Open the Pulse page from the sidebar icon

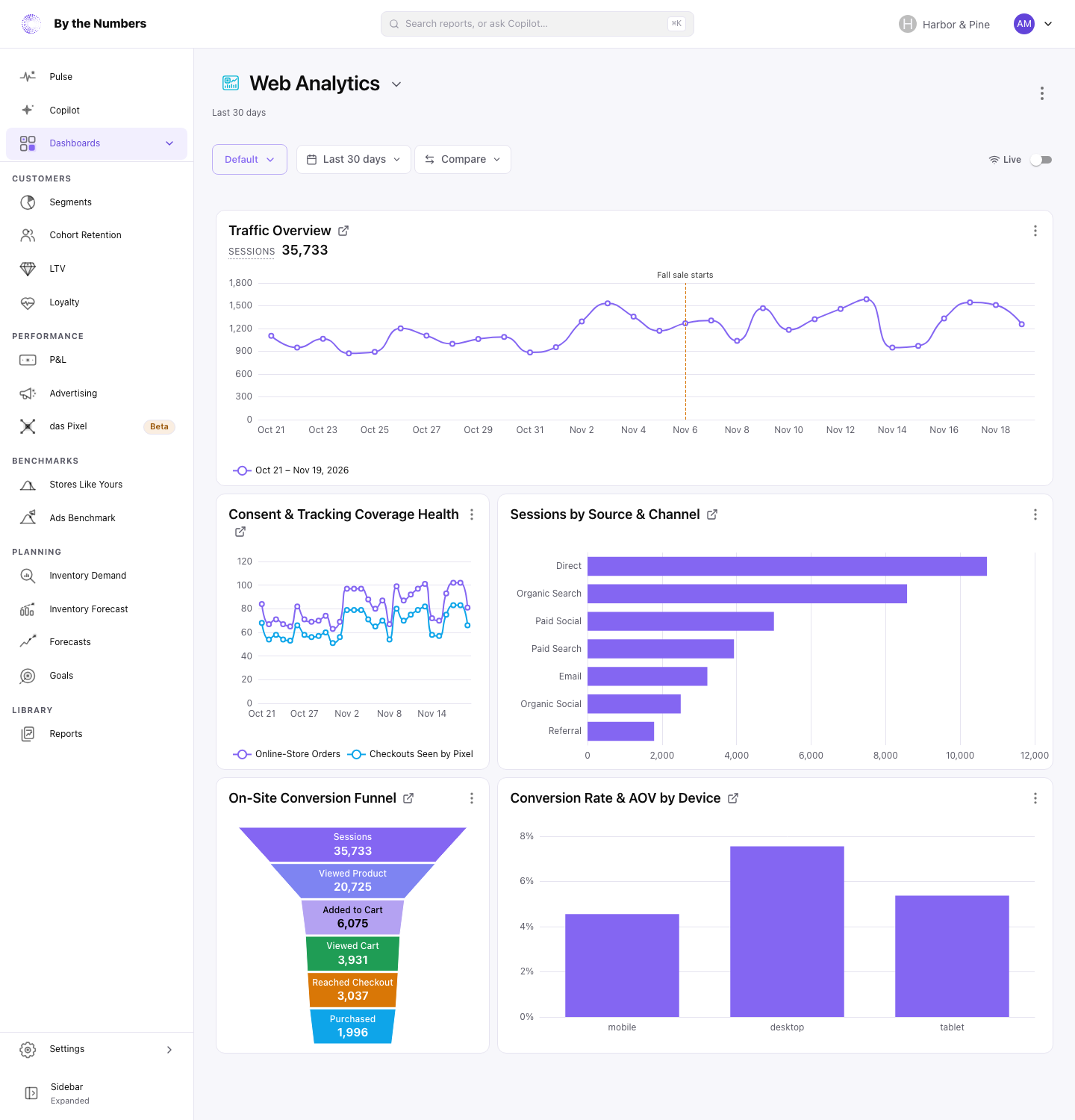click(28, 77)
